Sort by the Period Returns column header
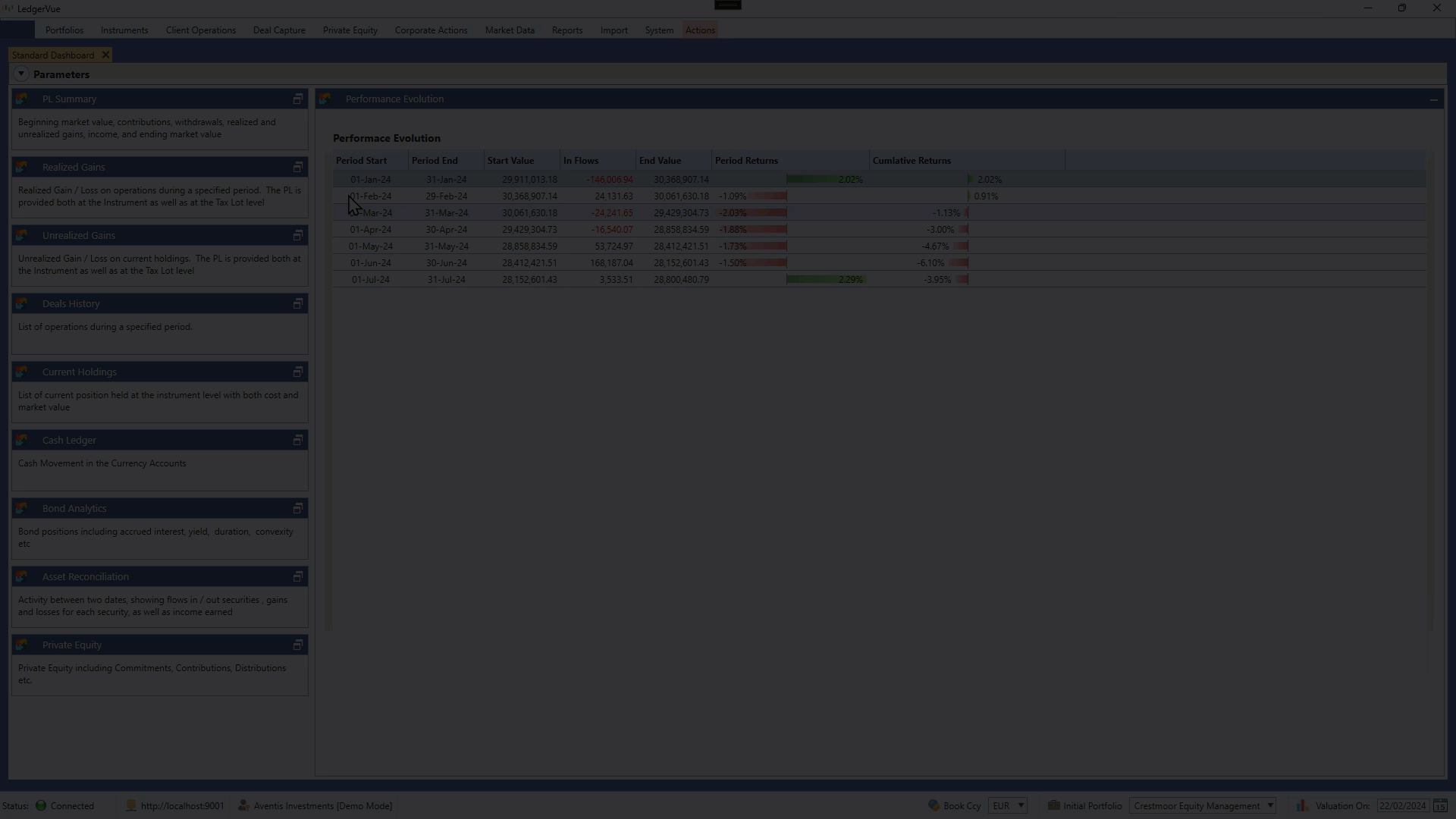1456x819 pixels. point(746,161)
